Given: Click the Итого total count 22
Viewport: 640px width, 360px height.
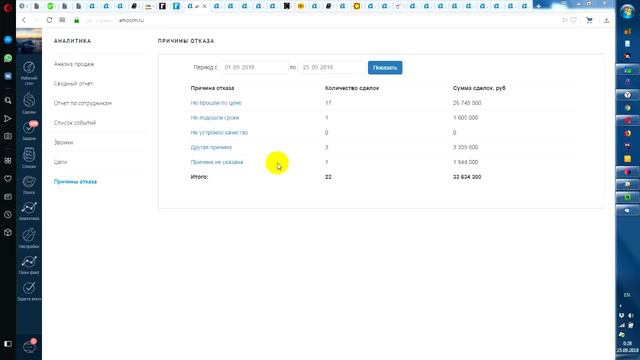Looking at the screenshot, I should point(328,177).
